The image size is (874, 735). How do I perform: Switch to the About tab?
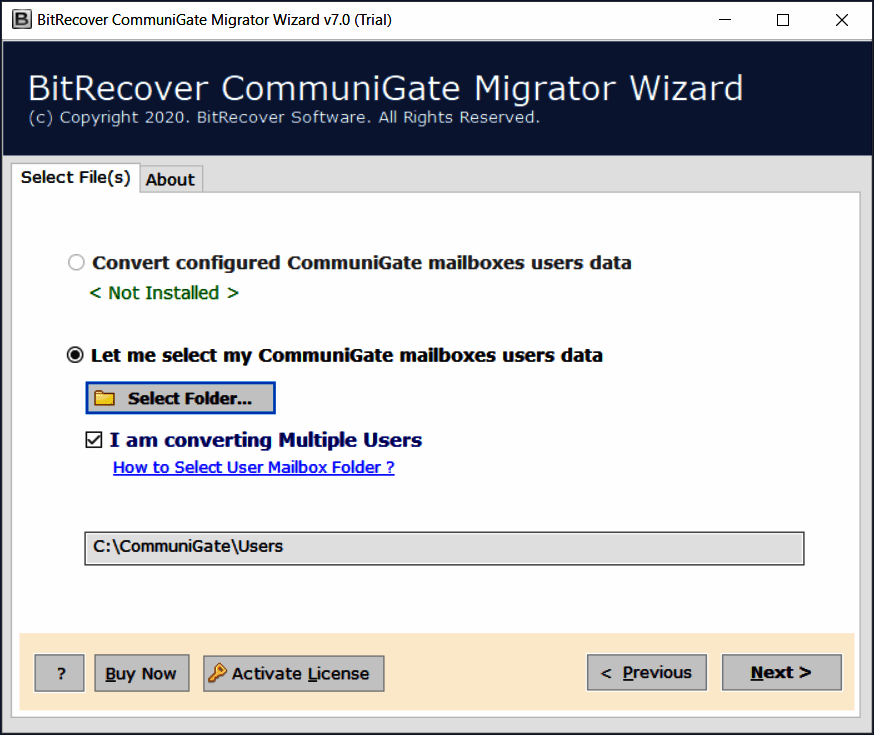click(170, 179)
